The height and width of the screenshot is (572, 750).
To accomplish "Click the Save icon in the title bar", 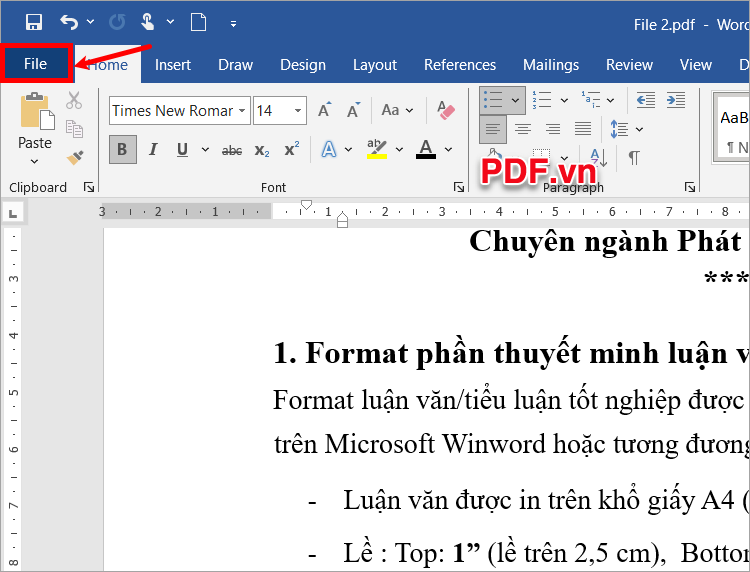I will 34,22.
